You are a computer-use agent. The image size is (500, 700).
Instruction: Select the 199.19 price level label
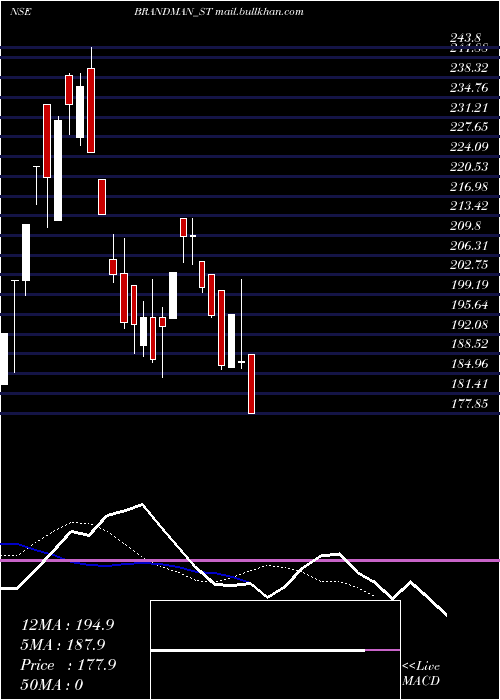click(469, 285)
